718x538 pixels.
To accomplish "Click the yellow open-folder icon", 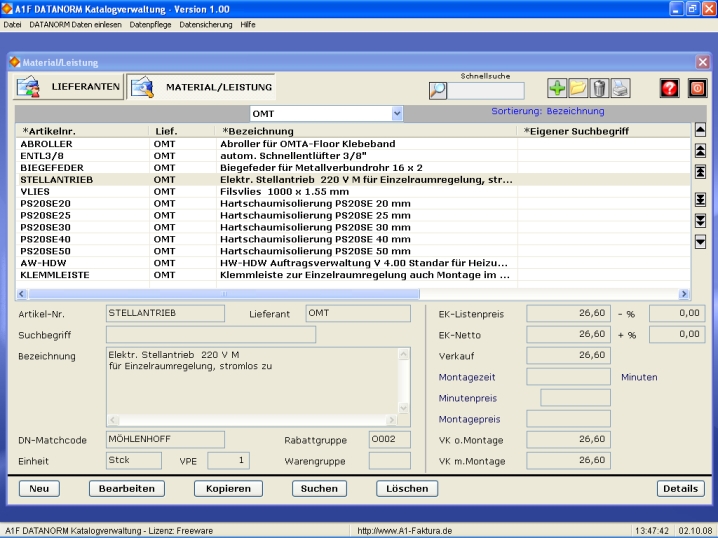I will pyautogui.click(x=578, y=90).
